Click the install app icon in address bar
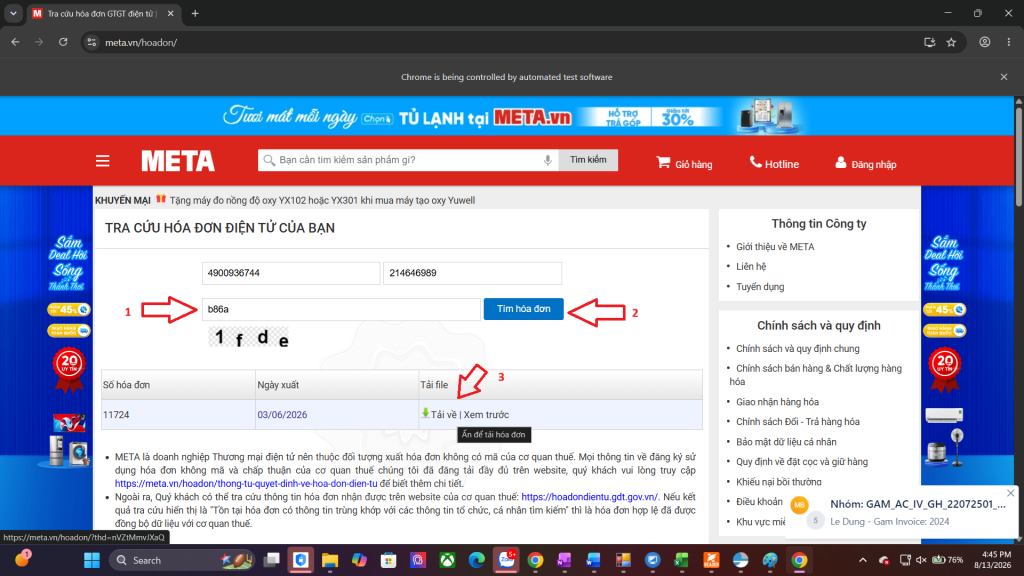The height and width of the screenshot is (576, 1024). point(929,42)
